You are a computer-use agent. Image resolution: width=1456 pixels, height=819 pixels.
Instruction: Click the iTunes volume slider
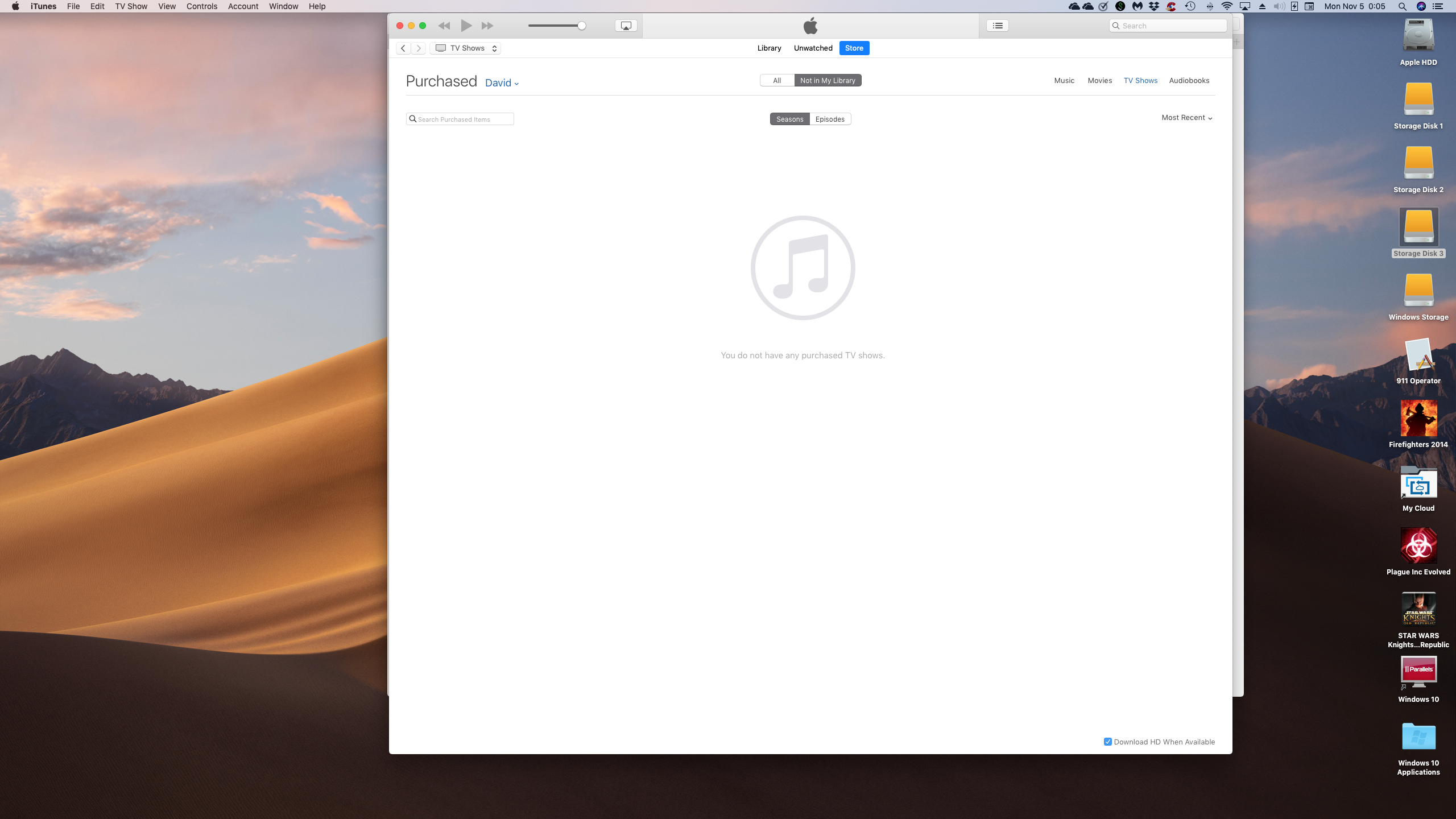pos(556,26)
